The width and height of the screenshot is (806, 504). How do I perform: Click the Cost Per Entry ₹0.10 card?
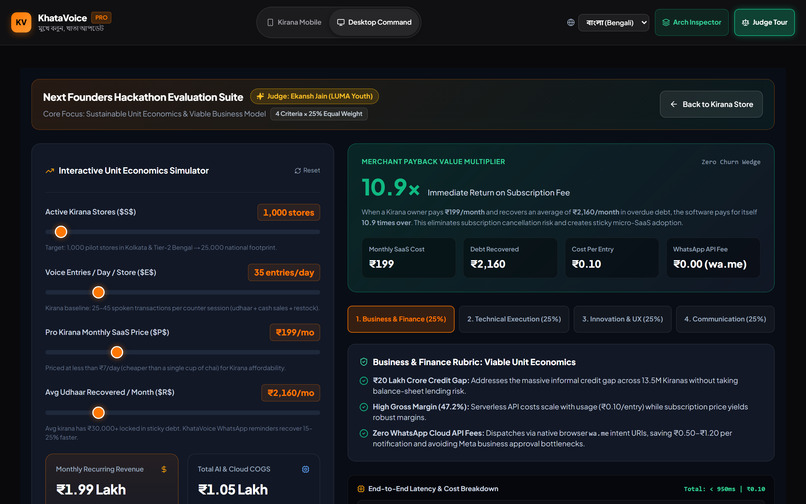(612, 258)
